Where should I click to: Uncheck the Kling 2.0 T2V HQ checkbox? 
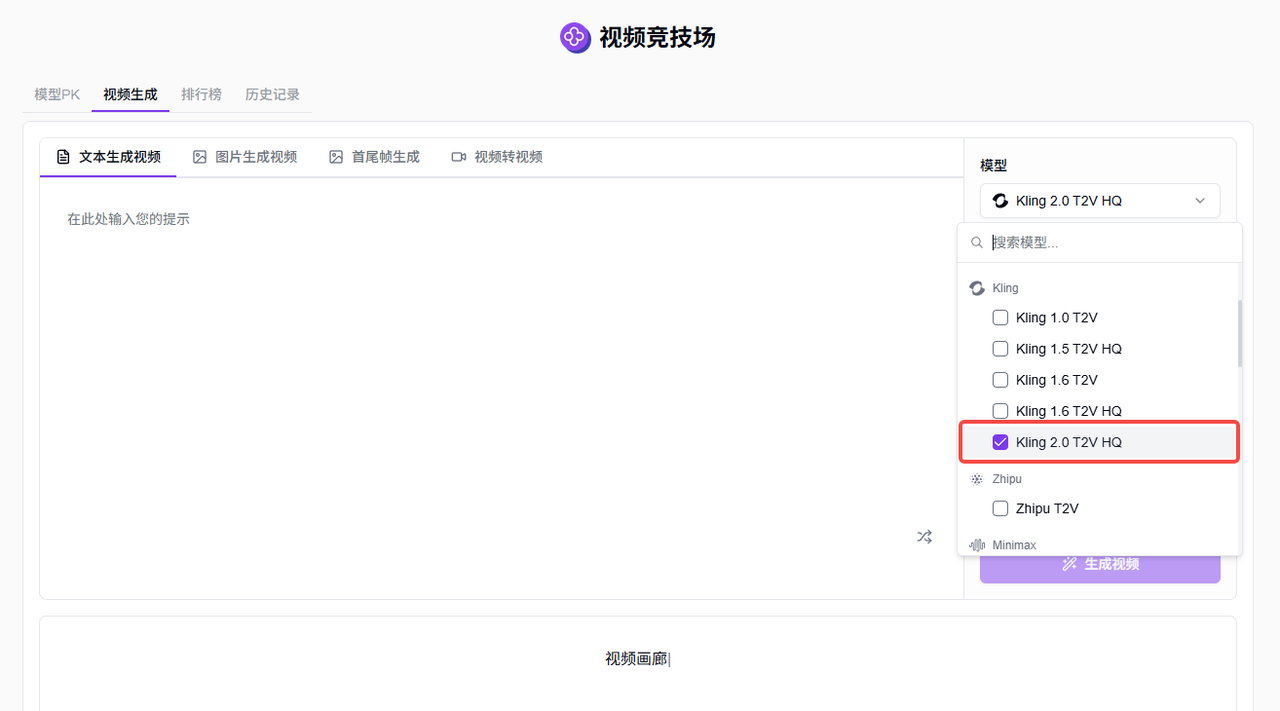[1000, 442]
